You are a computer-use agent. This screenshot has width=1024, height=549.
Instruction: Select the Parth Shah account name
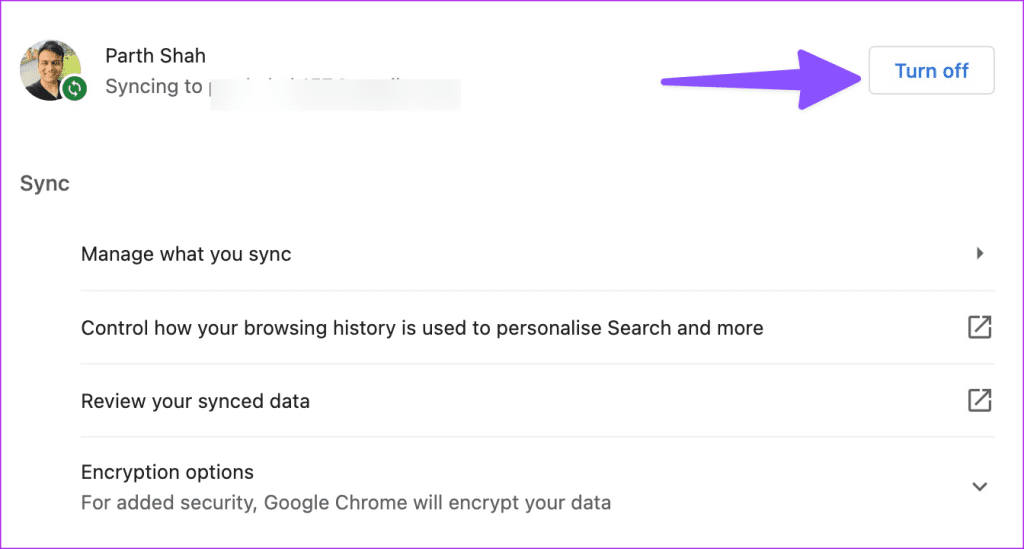coord(155,56)
